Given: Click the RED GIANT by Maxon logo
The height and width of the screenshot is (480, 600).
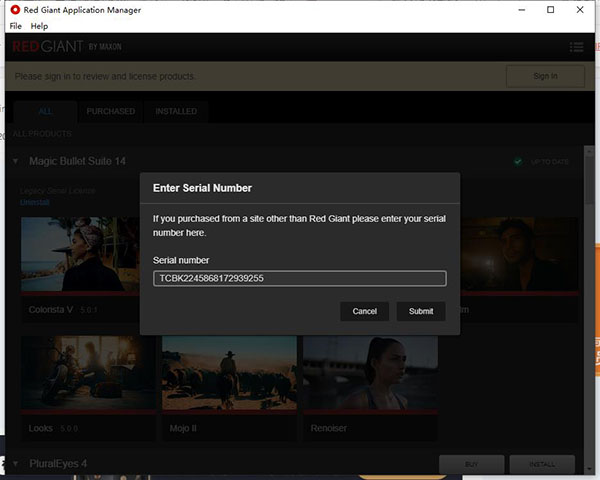Looking at the screenshot, I should click(x=67, y=47).
